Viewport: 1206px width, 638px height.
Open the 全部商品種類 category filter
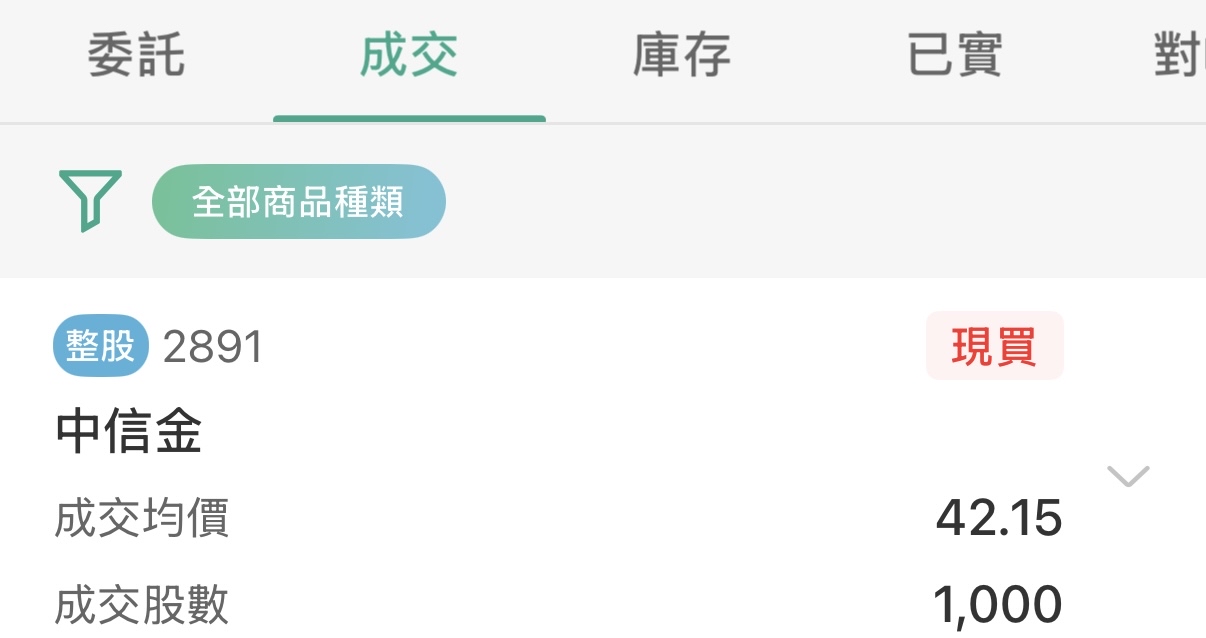point(298,201)
